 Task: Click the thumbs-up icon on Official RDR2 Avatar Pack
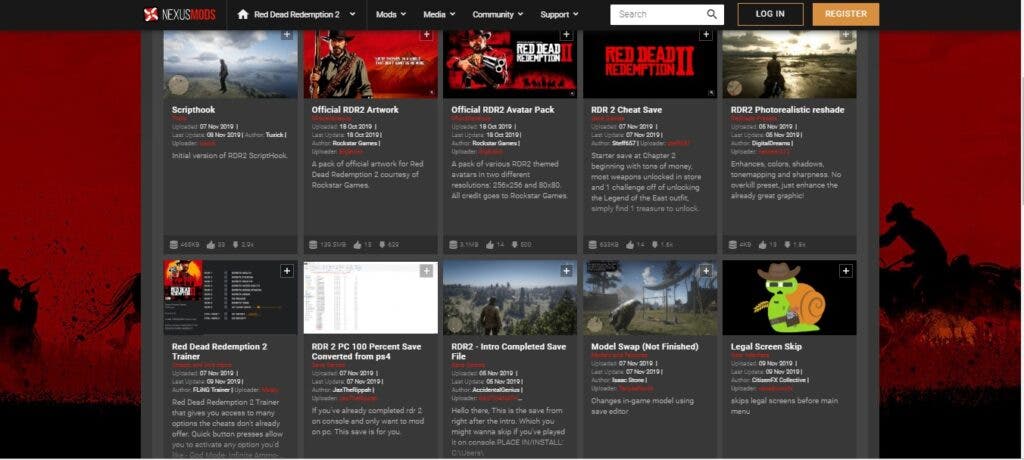[x=490, y=244]
